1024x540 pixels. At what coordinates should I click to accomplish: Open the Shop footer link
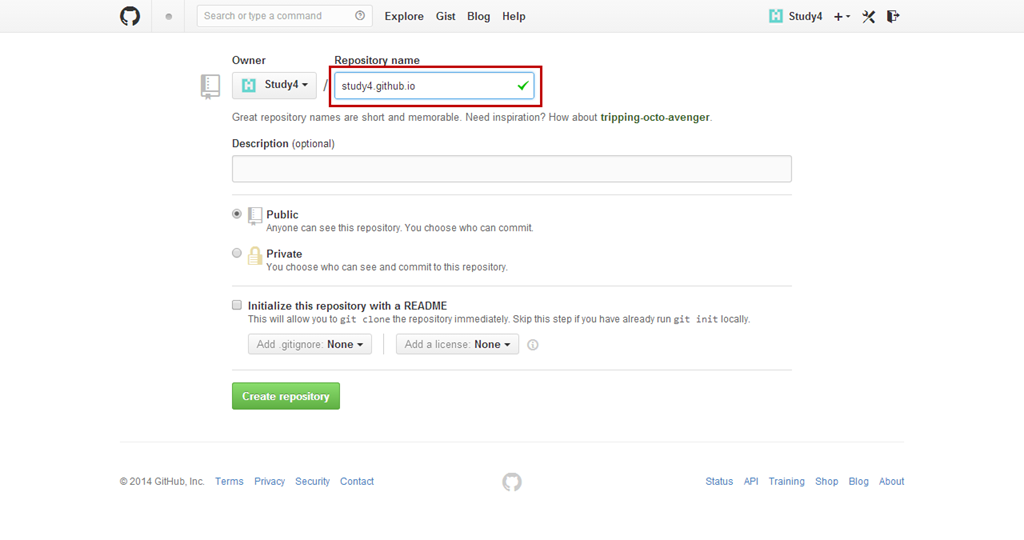(x=826, y=481)
